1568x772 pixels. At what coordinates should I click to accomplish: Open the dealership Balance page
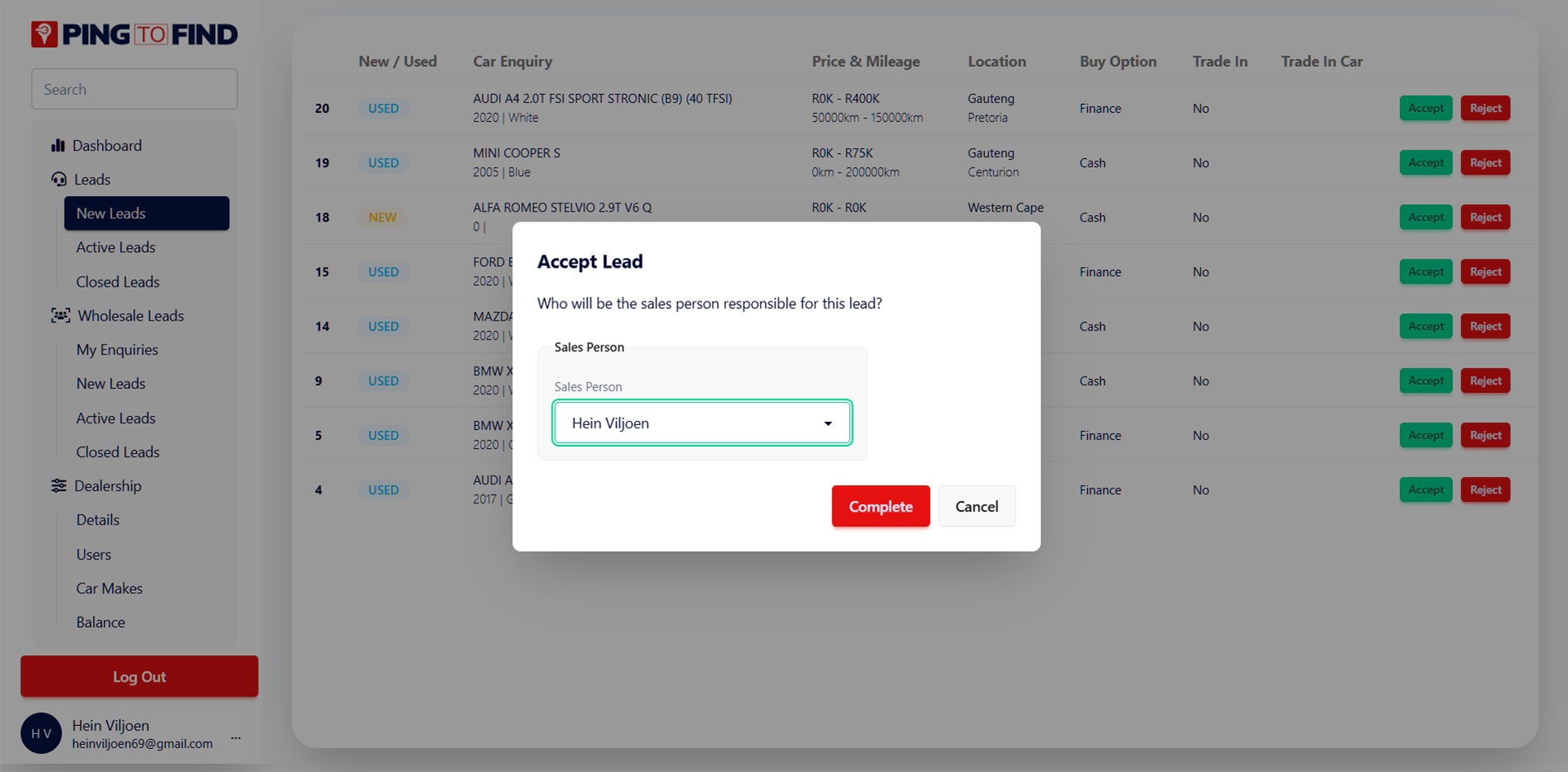tap(100, 623)
